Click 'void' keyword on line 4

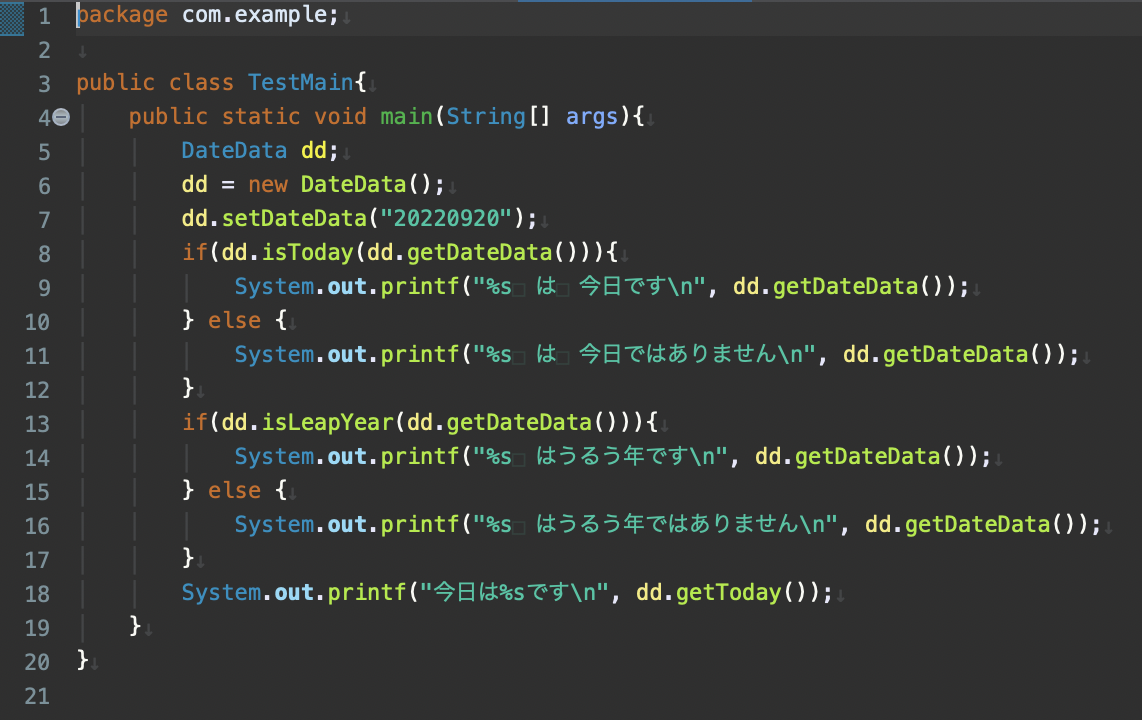340,116
